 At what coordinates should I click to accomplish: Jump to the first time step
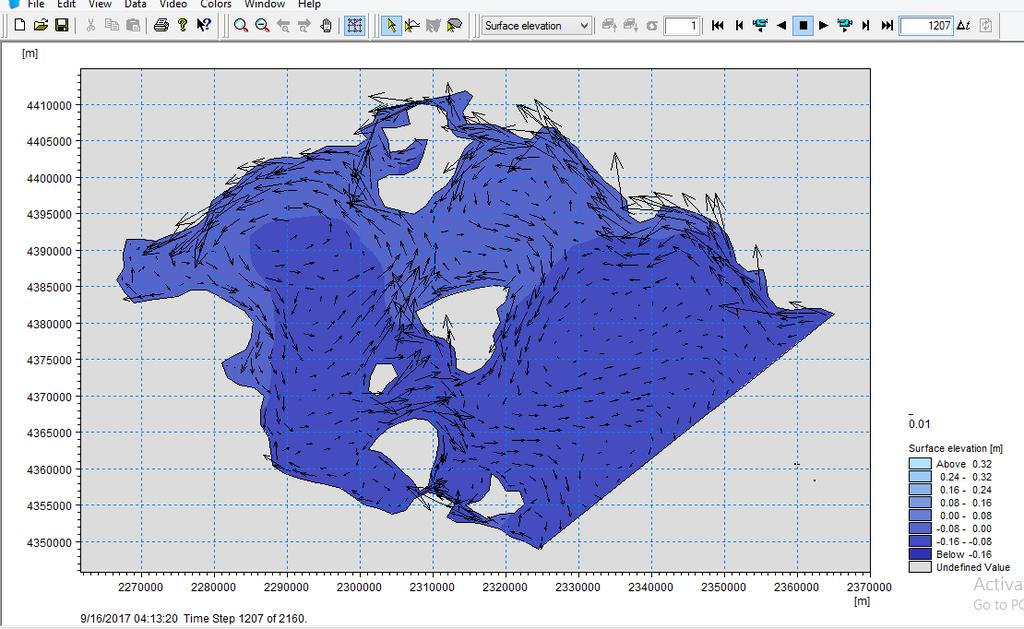click(718, 25)
